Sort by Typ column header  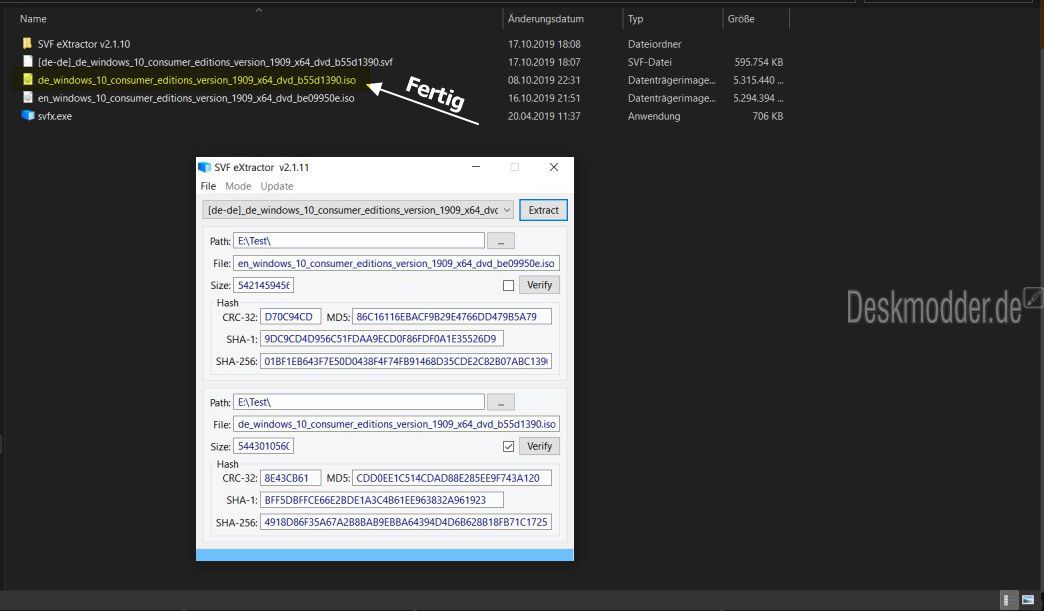636,19
